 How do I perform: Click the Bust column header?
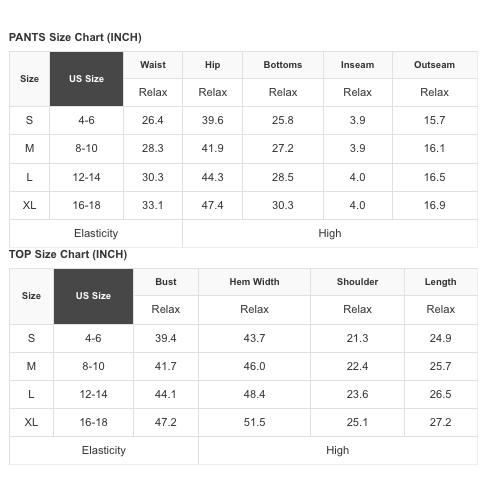point(166,282)
